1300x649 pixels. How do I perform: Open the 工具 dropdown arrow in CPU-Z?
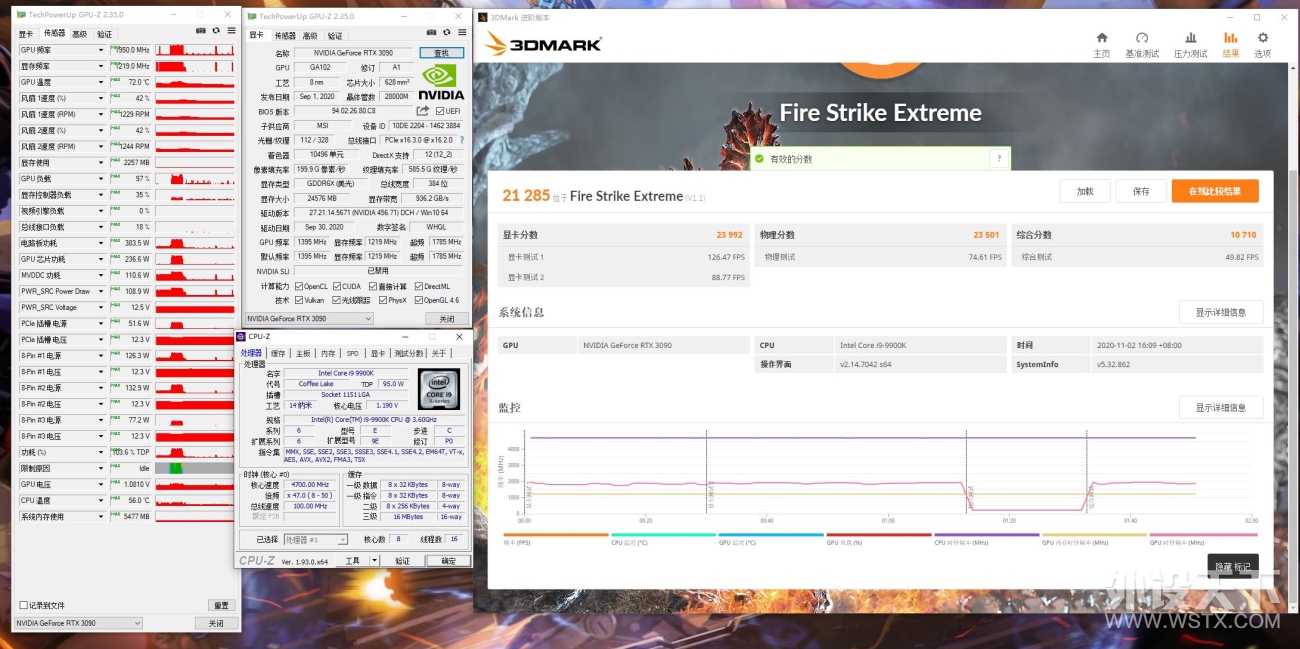374,561
